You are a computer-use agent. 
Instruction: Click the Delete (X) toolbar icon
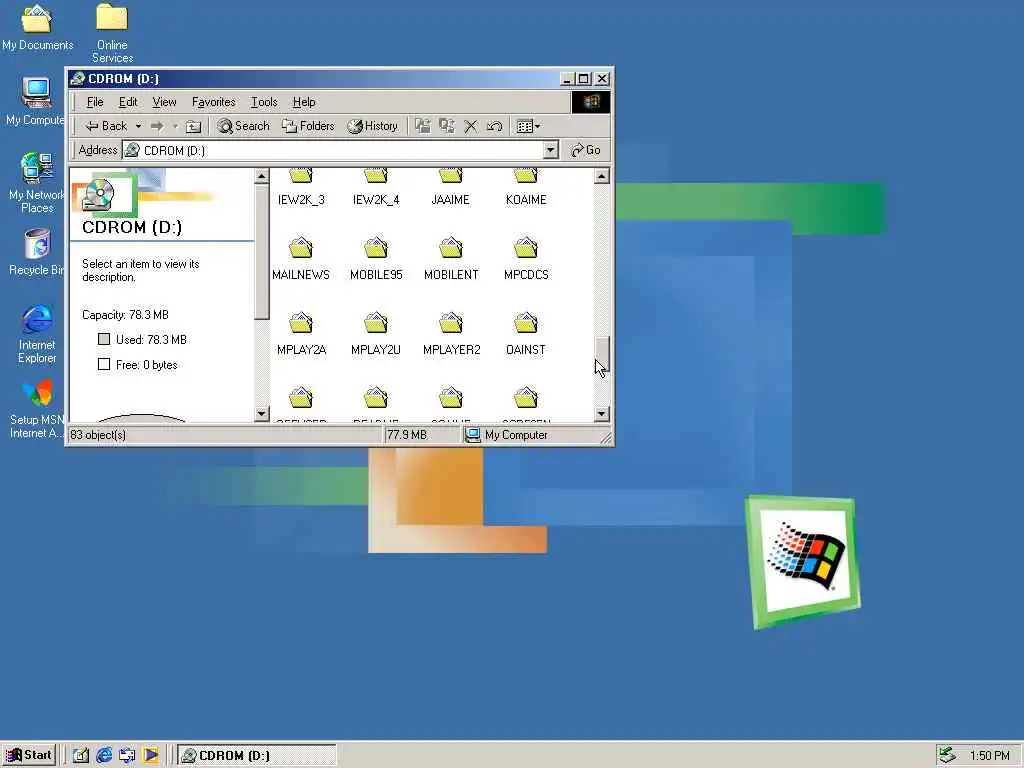471,126
